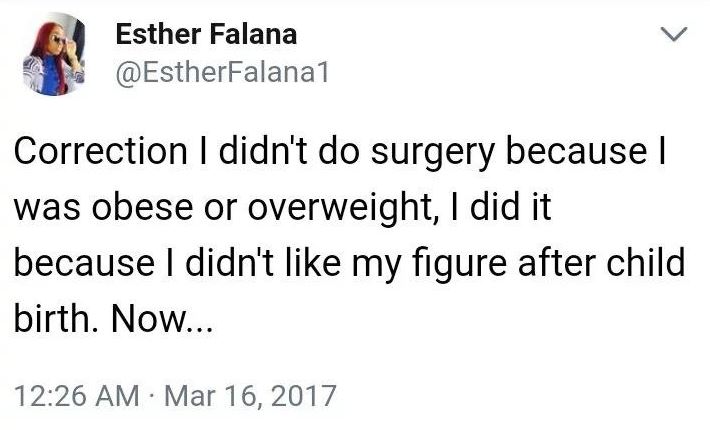The width and height of the screenshot is (710, 430).
Task: Click the word "surgery" in the tweet
Action: (x=421, y=152)
